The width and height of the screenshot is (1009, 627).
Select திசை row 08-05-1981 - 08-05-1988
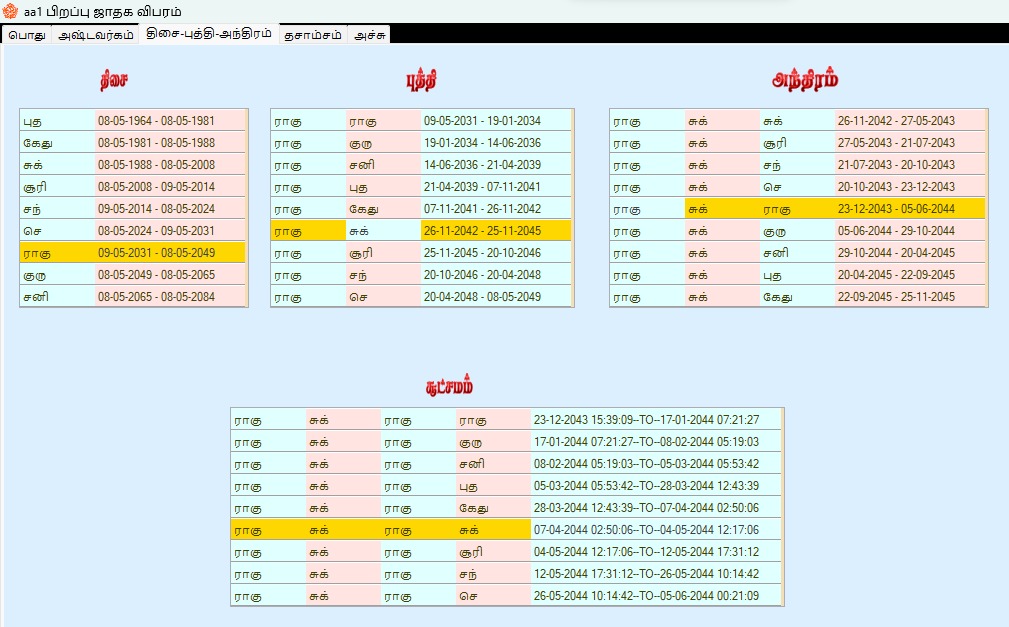(x=133, y=143)
